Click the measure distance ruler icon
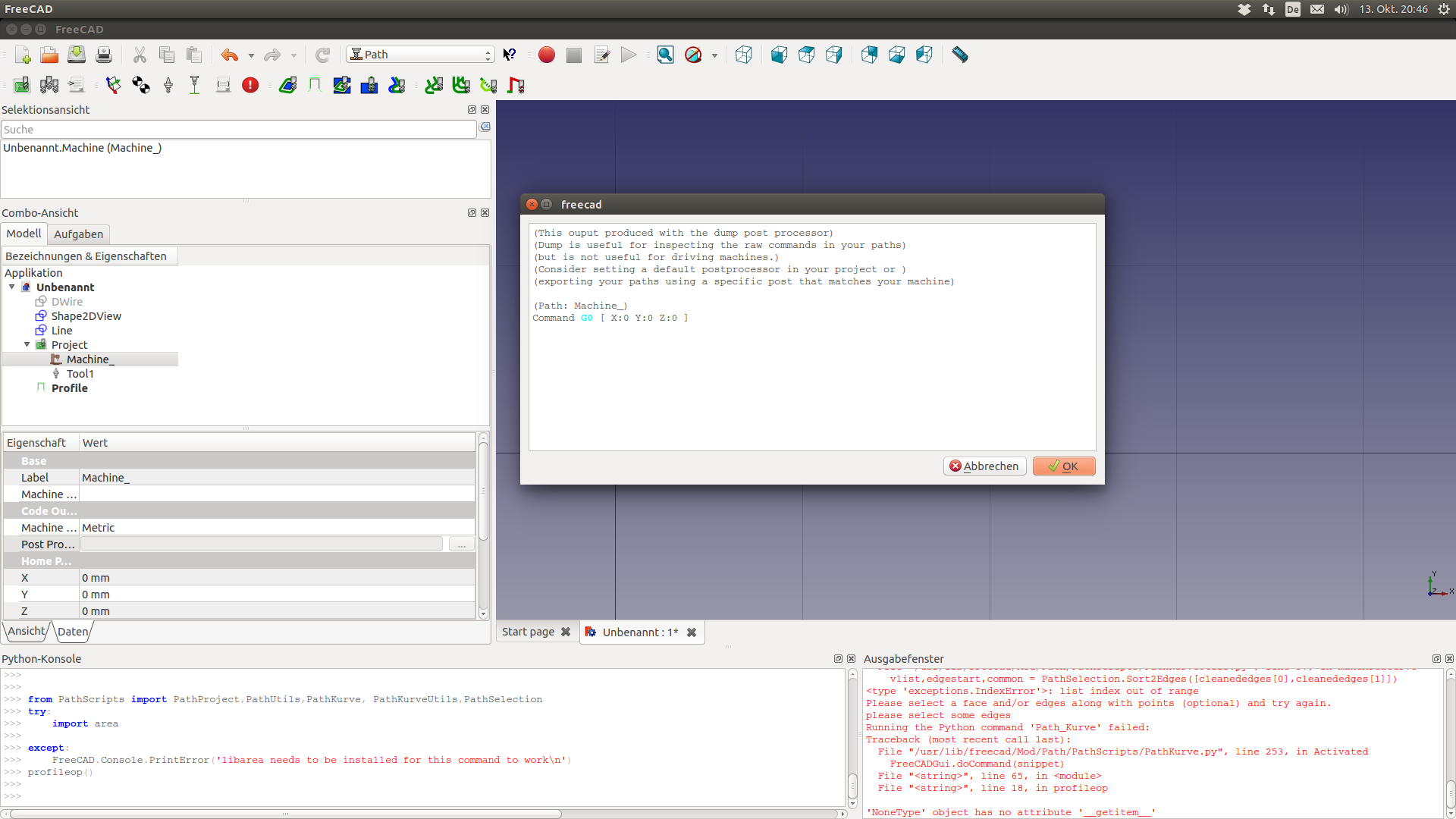1456x819 pixels. coord(959,55)
